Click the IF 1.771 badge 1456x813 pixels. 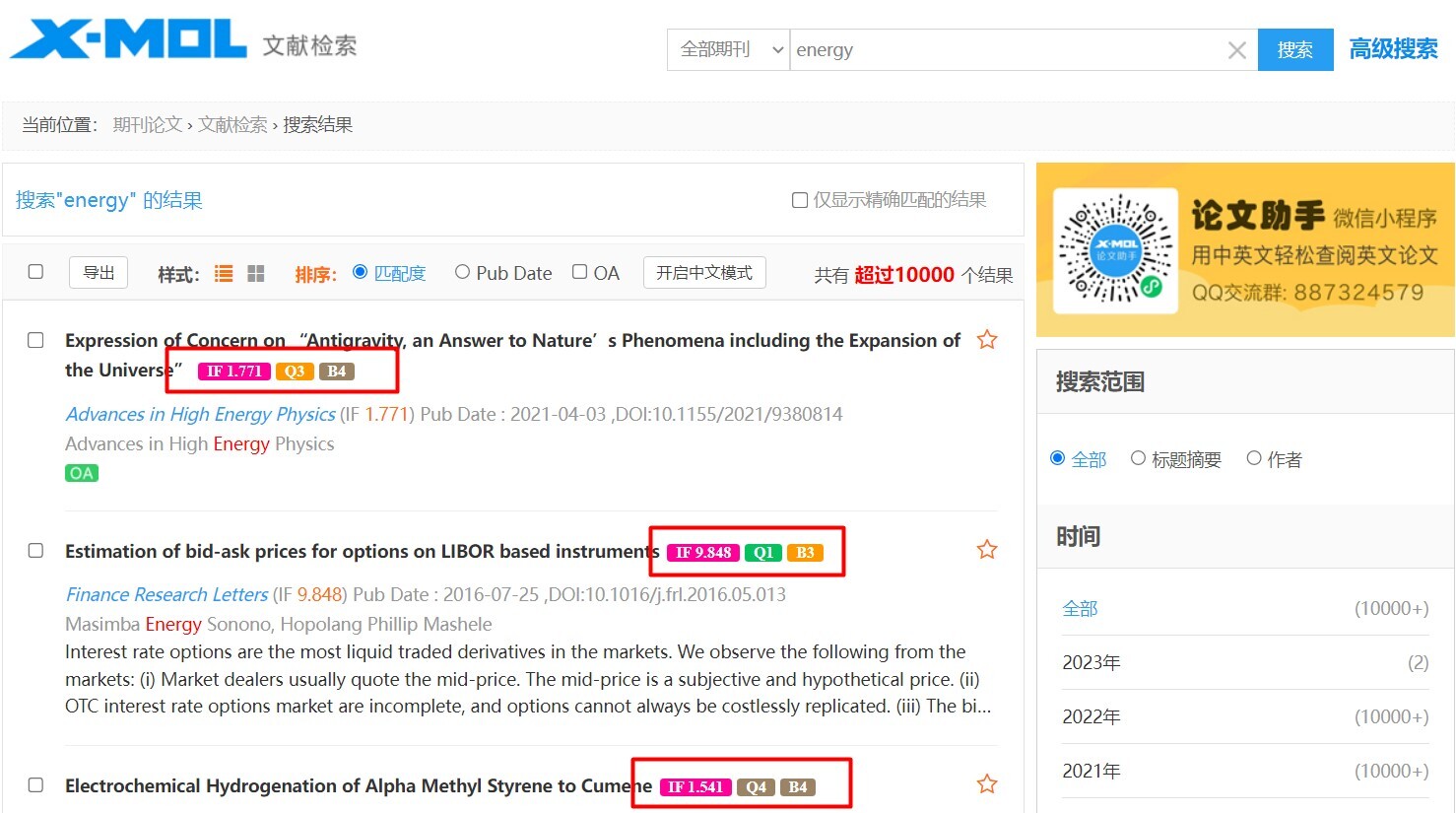click(x=234, y=372)
